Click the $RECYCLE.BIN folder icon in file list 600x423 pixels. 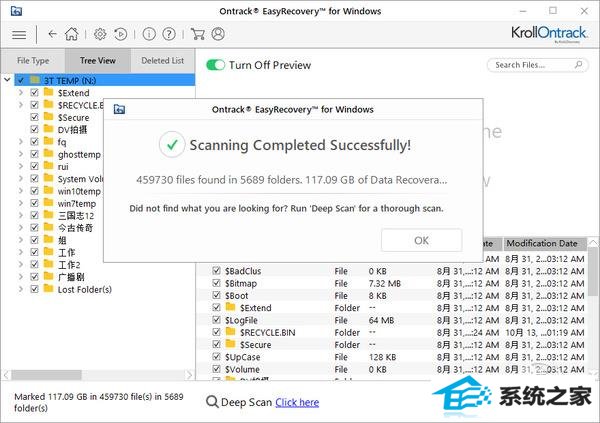(230, 332)
